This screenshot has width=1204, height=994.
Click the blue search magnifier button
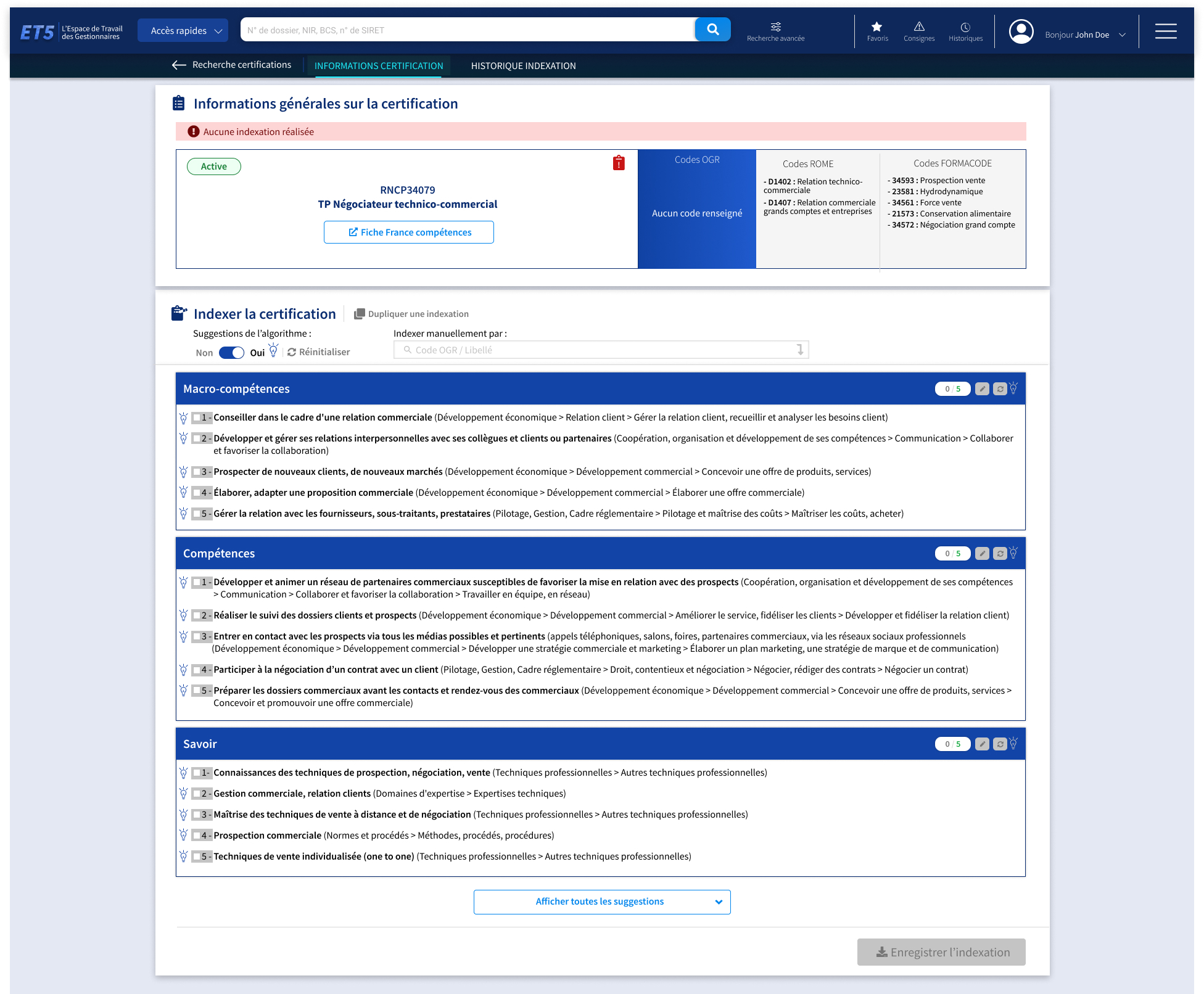pos(712,30)
